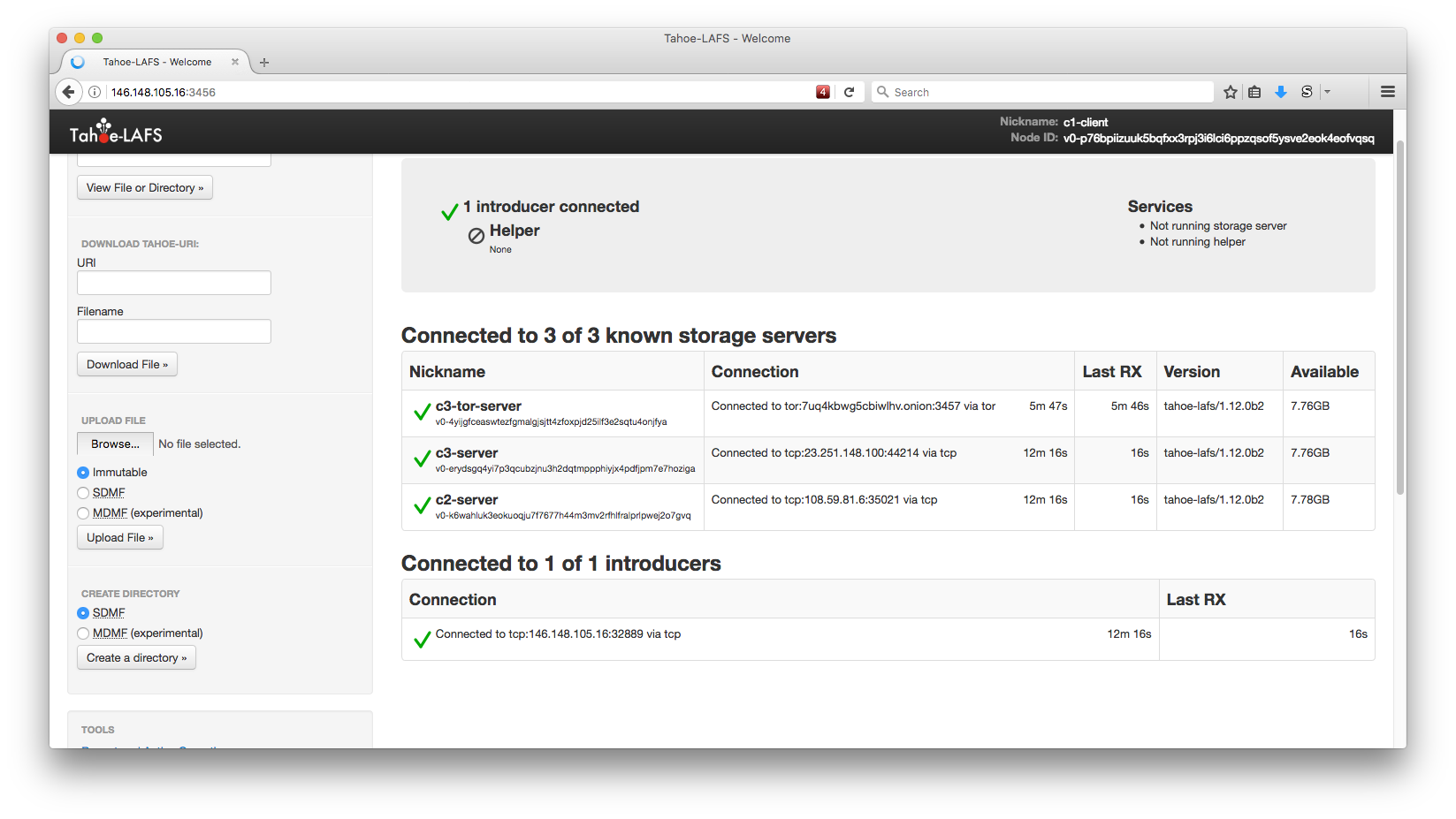This screenshot has height=819, width=1456.
Task: Click the Tahoe-LAFS logo
Action: pos(116,133)
